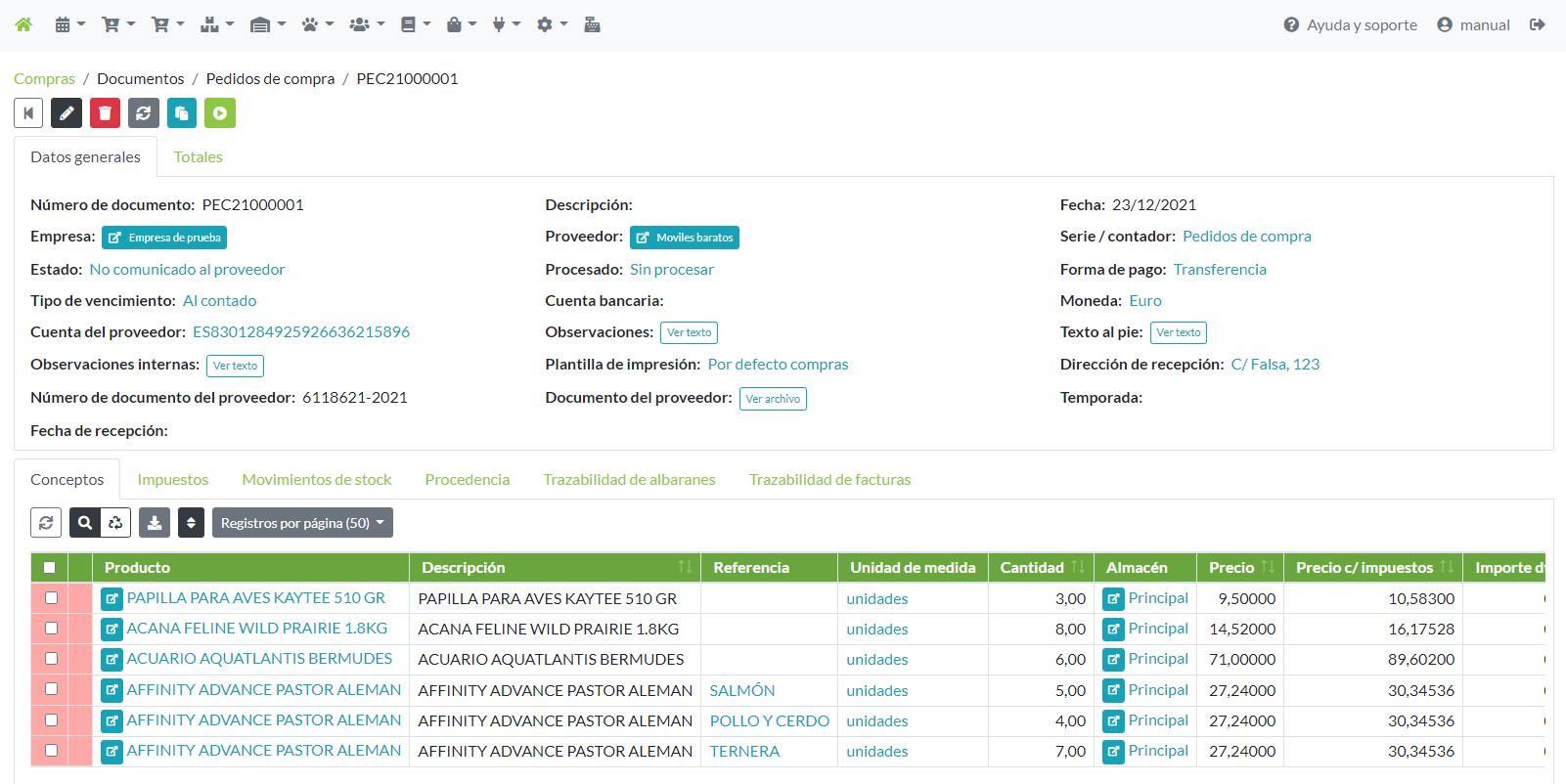Go to the green home icon
Screen dimensions: 1566x784
tap(23, 24)
